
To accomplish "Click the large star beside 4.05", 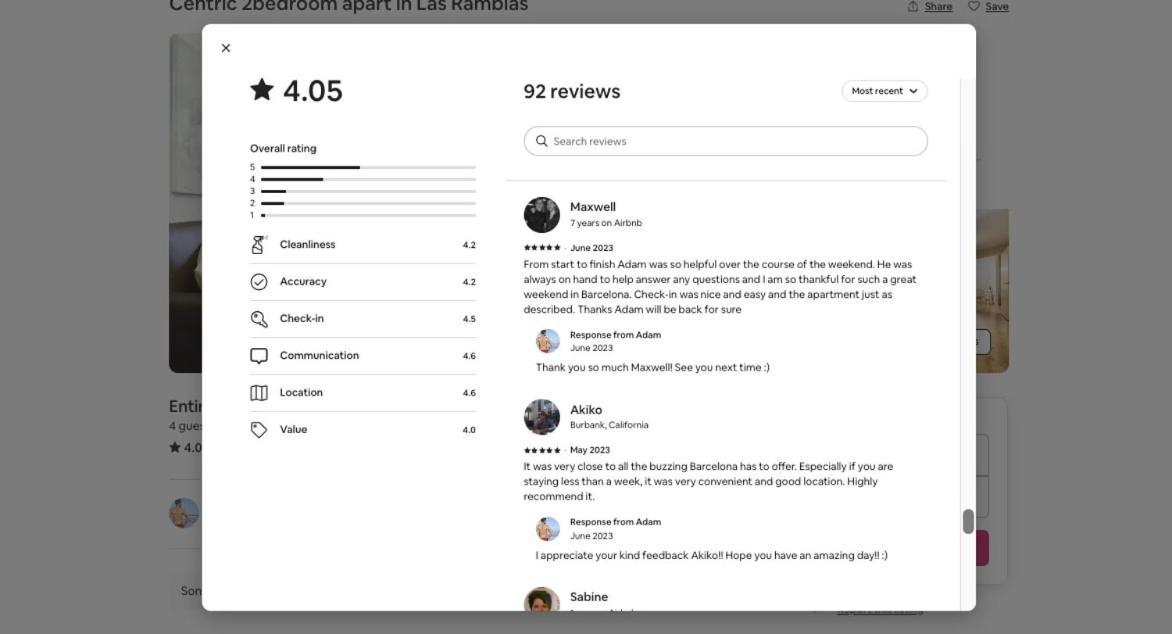I will tap(262, 90).
